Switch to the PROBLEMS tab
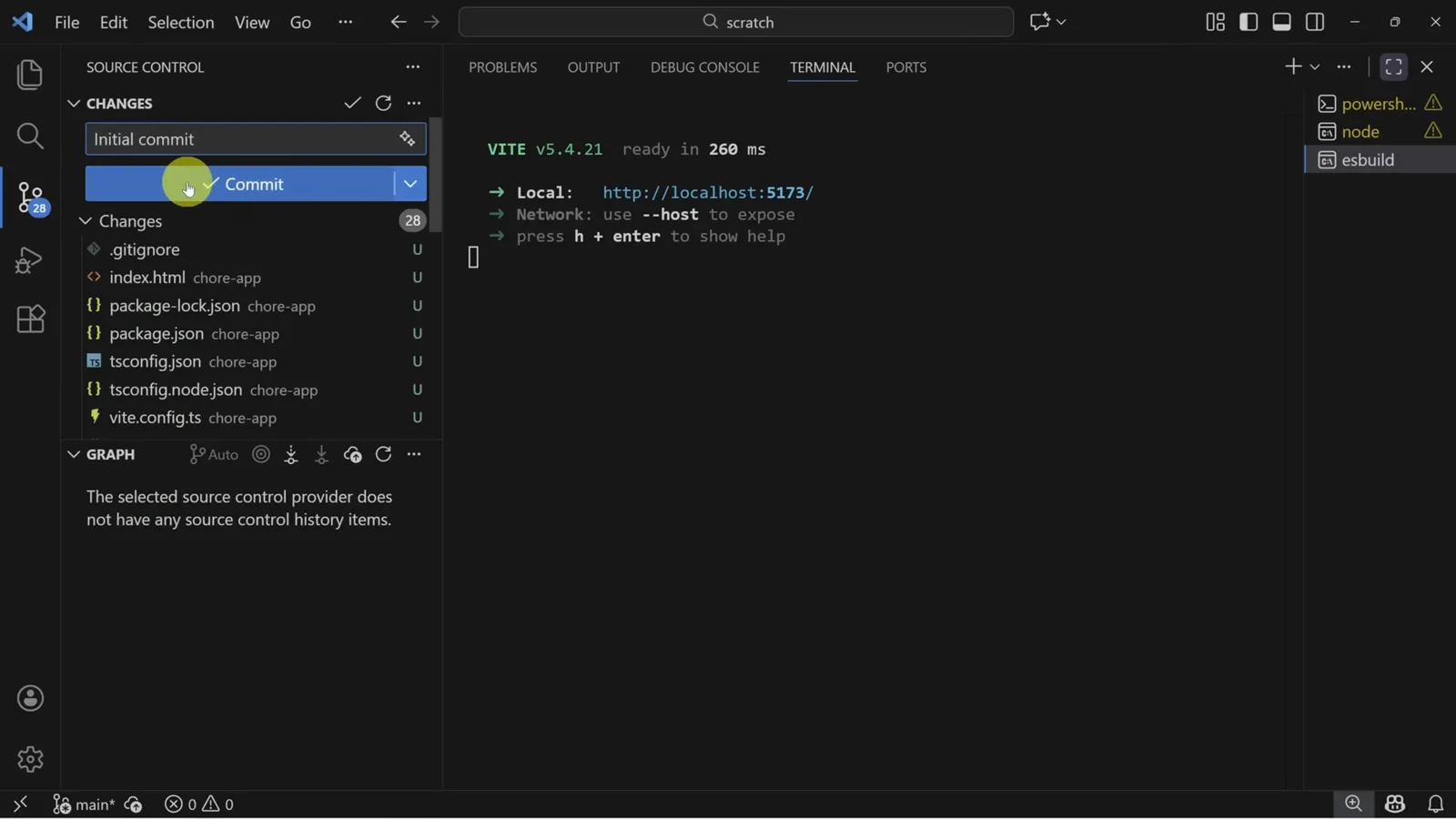The width and height of the screenshot is (1456, 819). coord(503,67)
